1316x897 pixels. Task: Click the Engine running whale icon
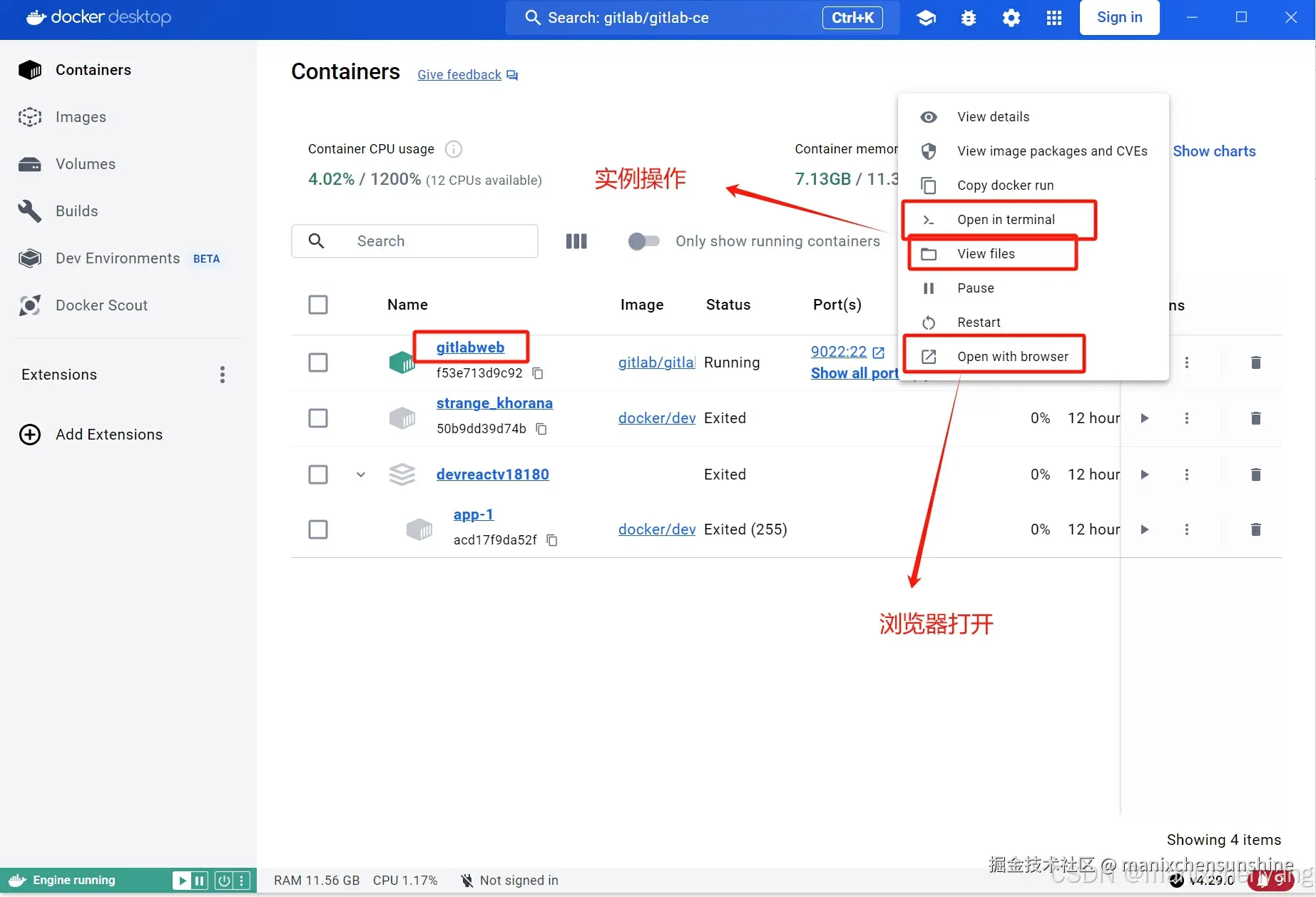coord(18,881)
